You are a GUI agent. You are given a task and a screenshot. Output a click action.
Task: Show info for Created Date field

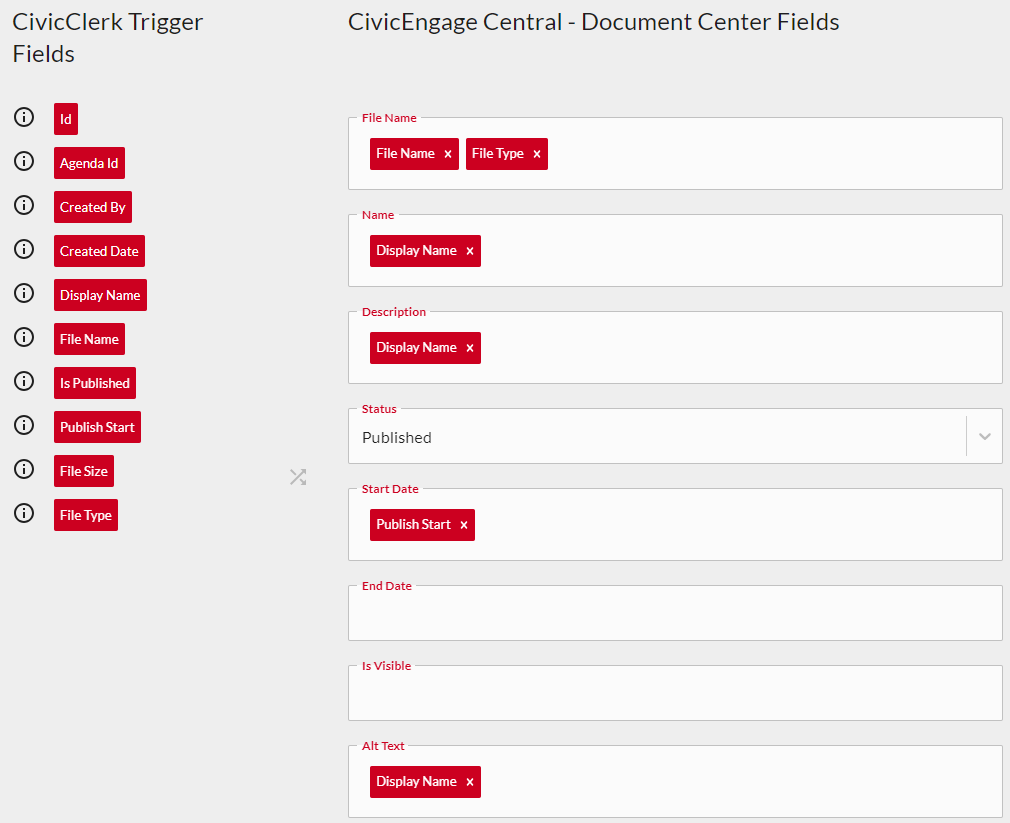click(x=24, y=249)
